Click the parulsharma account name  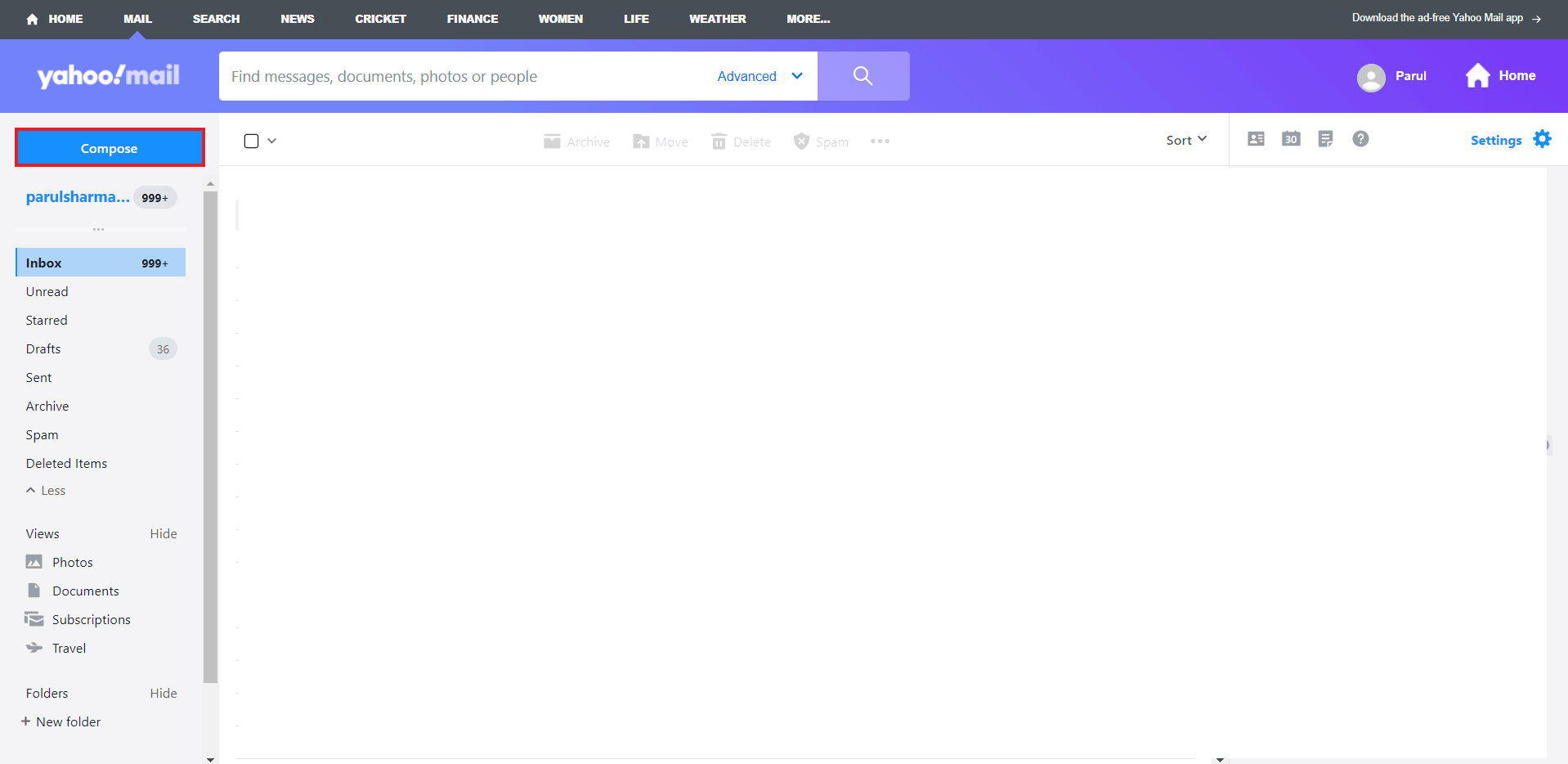(x=78, y=197)
